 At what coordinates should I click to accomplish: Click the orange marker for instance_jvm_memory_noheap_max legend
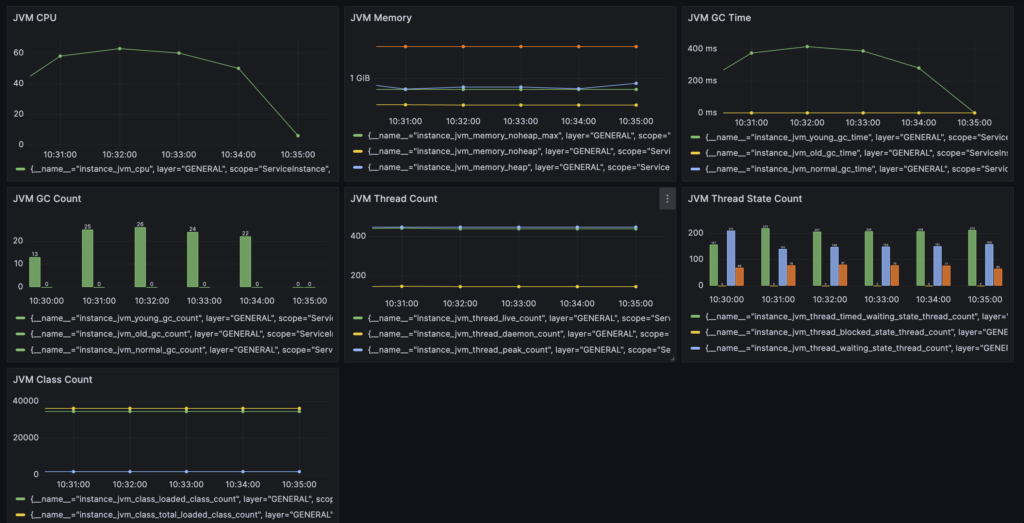[x=358, y=135]
